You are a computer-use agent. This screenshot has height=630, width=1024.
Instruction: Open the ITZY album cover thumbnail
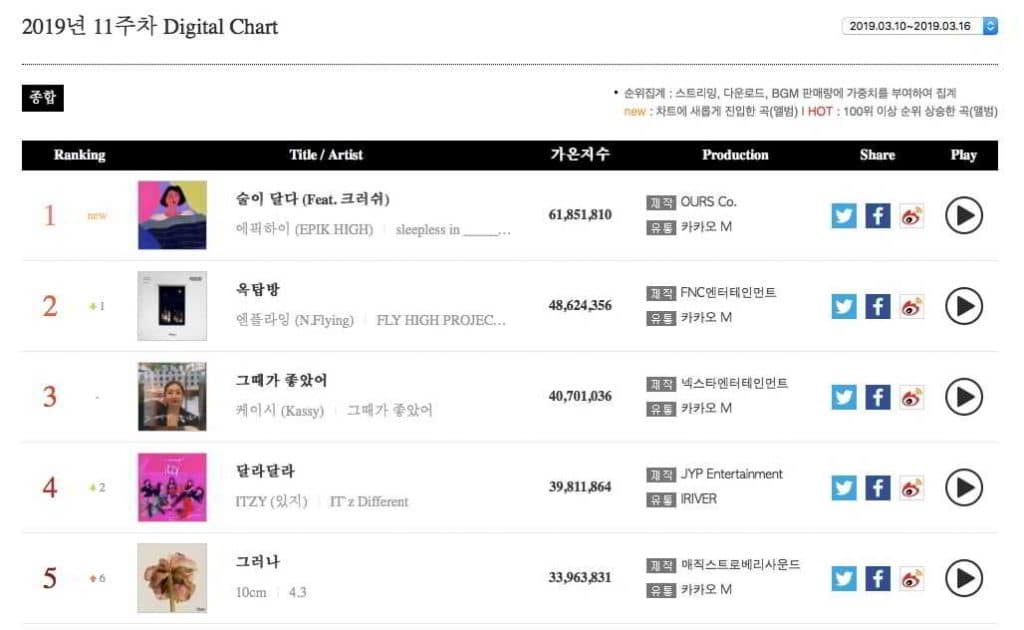click(x=172, y=487)
